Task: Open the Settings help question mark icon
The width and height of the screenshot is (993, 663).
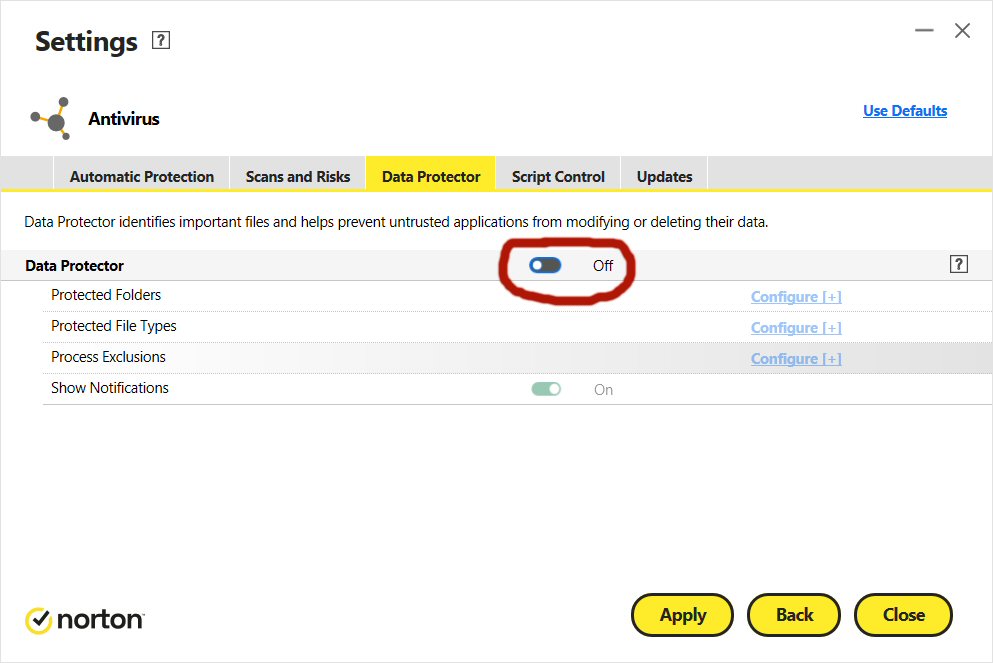Action: pos(161,41)
